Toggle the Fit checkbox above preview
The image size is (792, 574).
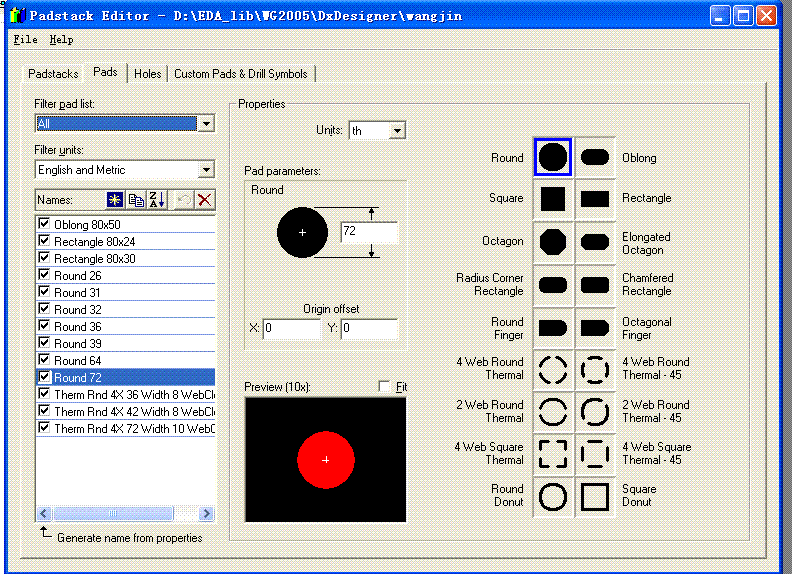pyautogui.click(x=385, y=386)
